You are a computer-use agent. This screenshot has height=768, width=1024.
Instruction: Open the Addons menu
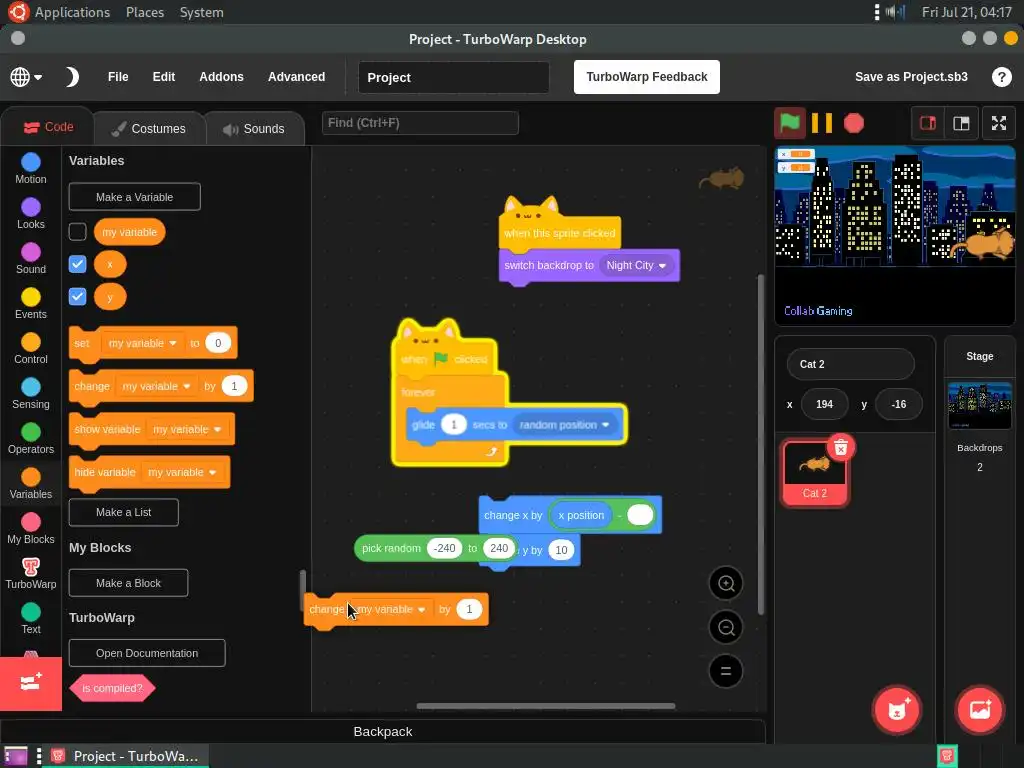point(221,77)
